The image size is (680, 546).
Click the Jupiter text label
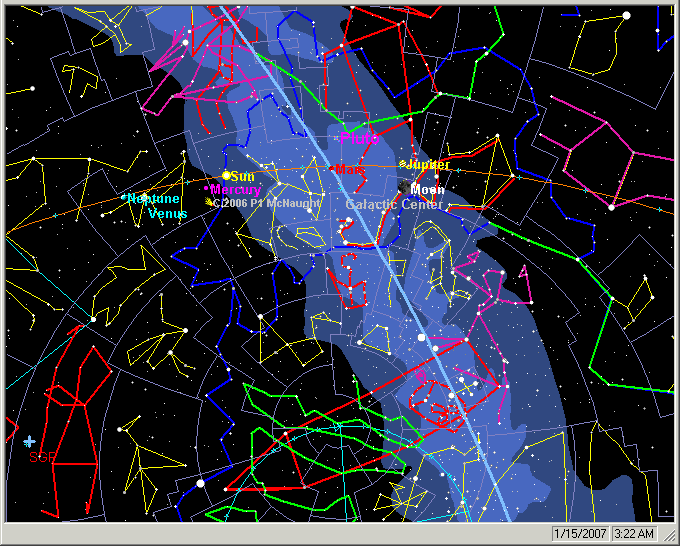428,164
